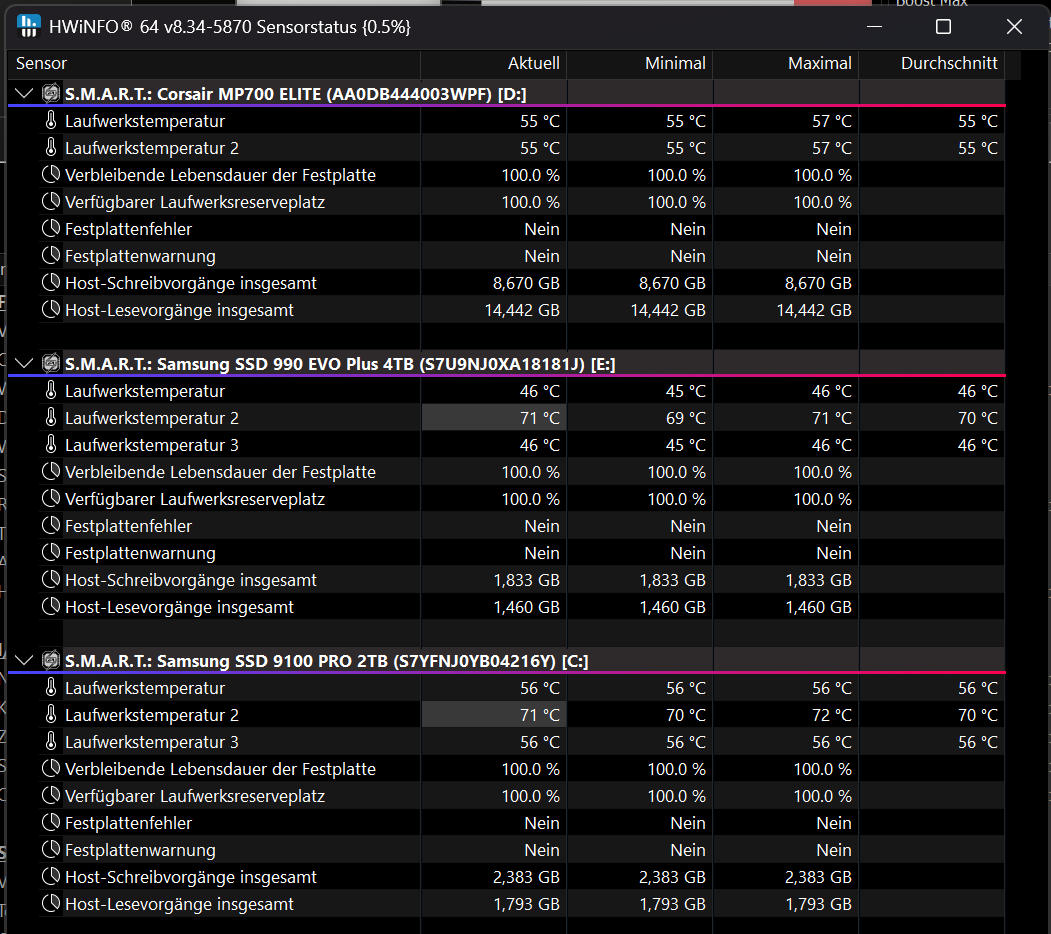Click the clock icon of Corsair Festplattenfehler
Screen dimensions: 1051x934
(51, 229)
